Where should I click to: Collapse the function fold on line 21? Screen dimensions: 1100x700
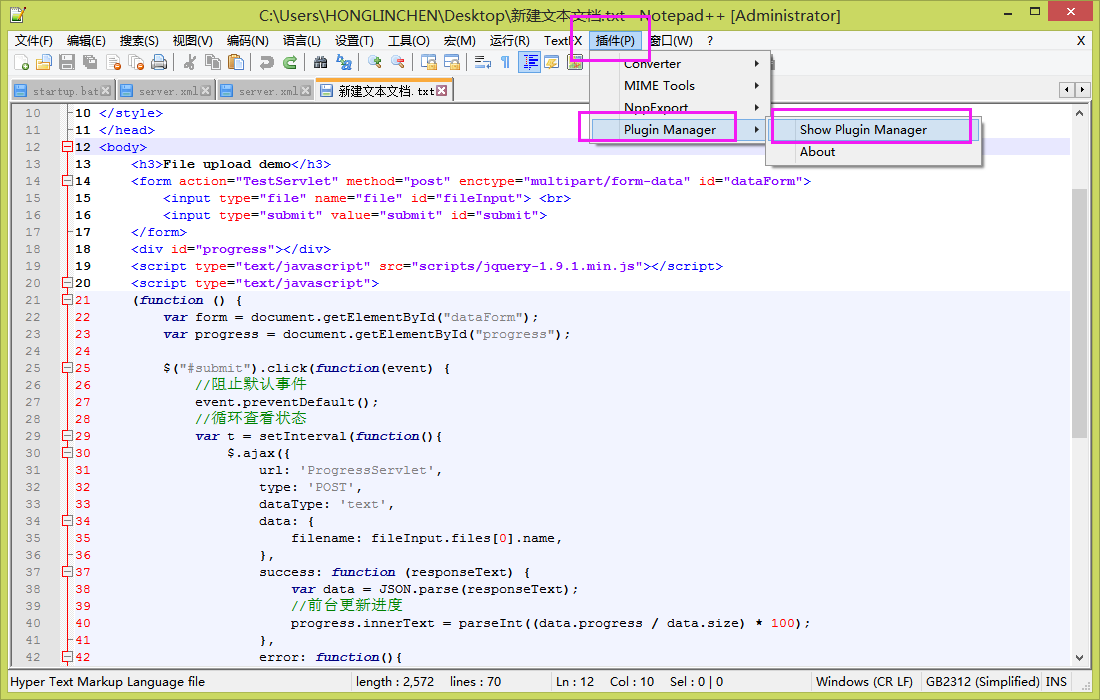coord(67,300)
